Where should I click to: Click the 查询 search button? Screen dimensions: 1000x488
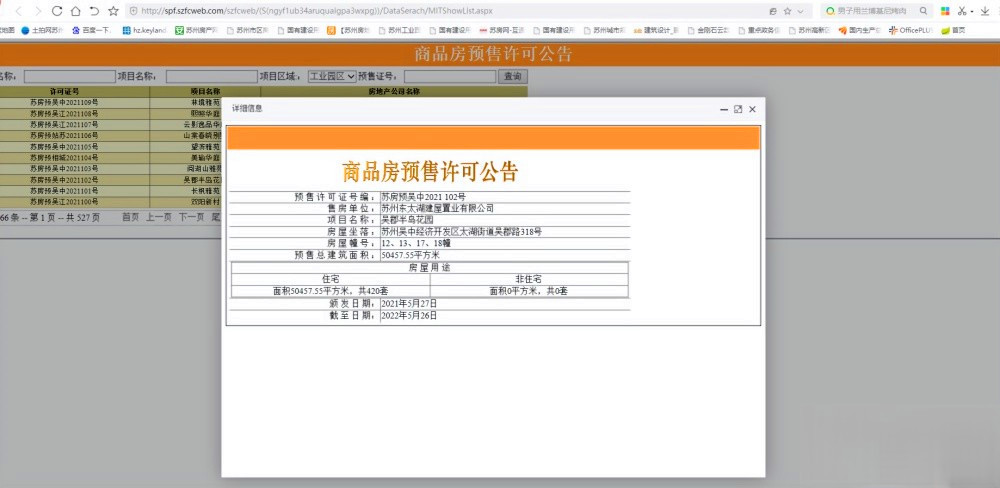click(513, 76)
